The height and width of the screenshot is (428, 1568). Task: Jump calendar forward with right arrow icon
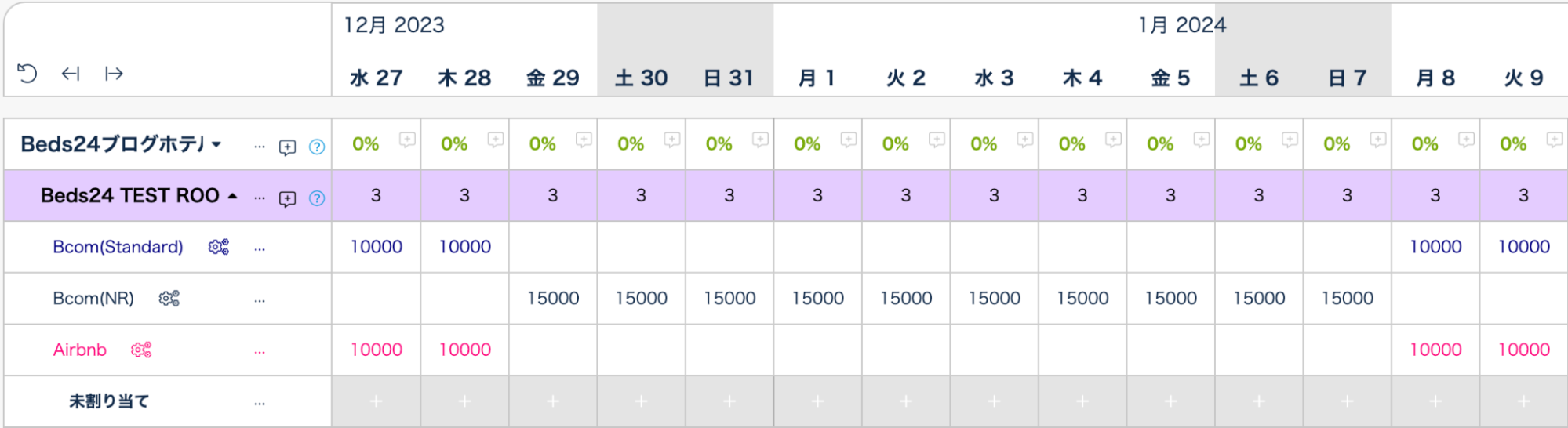pyautogui.click(x=114, y=74)
